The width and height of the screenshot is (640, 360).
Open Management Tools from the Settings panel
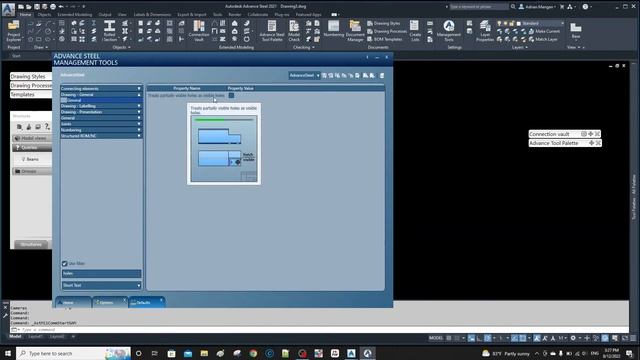coord(449,31)
